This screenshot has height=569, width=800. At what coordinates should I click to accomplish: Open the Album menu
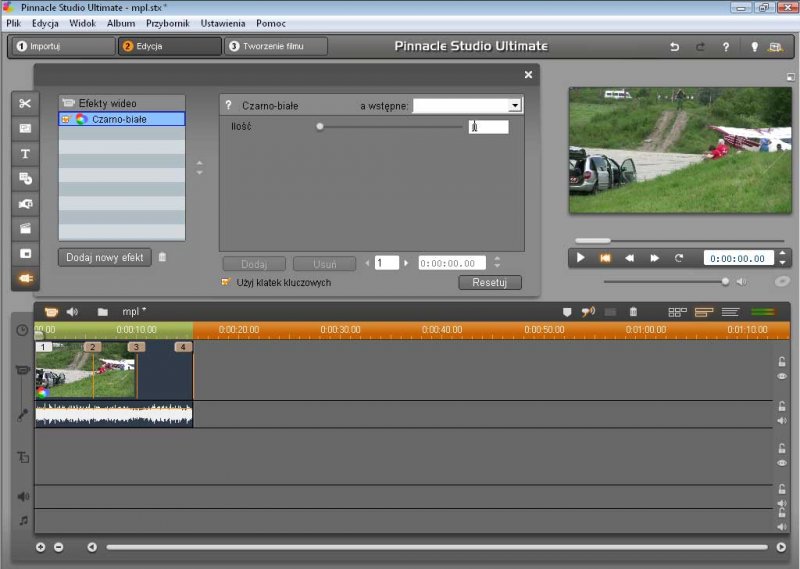tap(121, 23)
